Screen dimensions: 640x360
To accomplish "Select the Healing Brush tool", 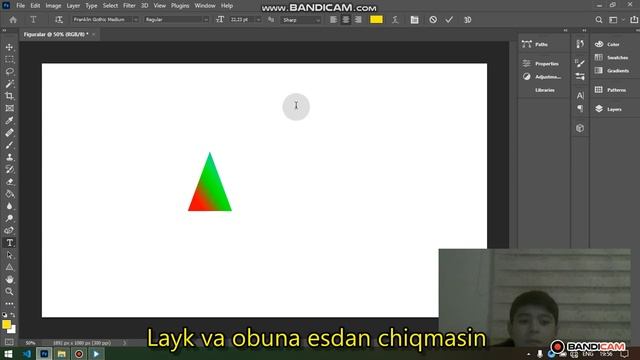I will pyautogui.click(x=9, y=133).
